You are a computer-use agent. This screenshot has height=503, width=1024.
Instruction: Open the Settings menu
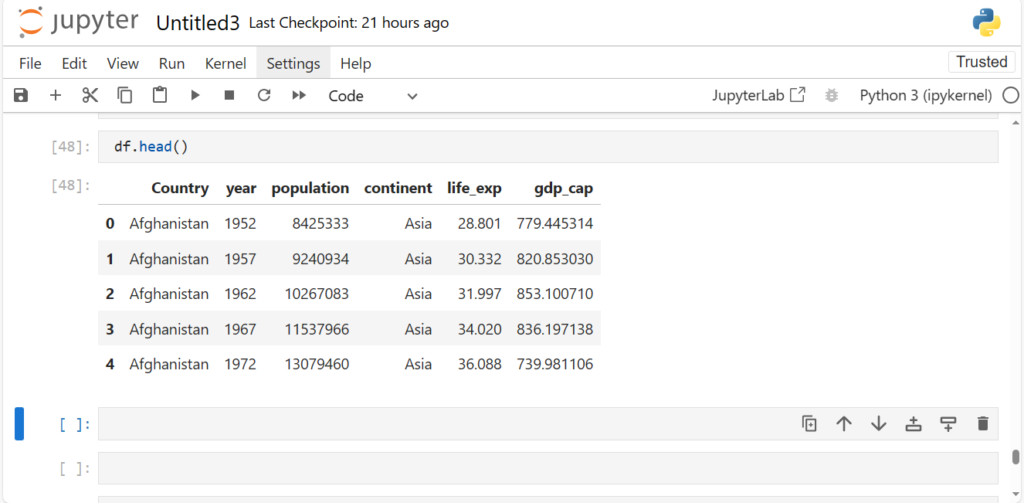pyautogui.click(x=293, y=63)
